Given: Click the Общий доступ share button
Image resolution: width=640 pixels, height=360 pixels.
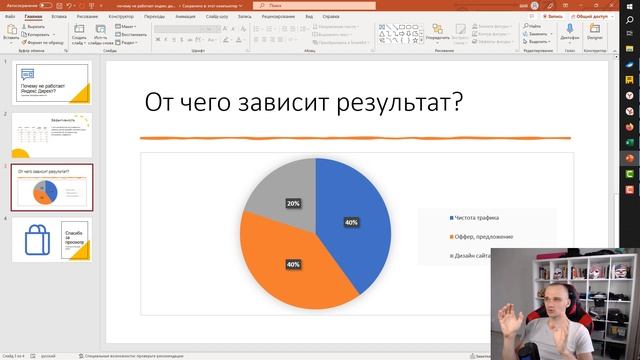Looking at the screenshot, I should [x=589, y=16].
